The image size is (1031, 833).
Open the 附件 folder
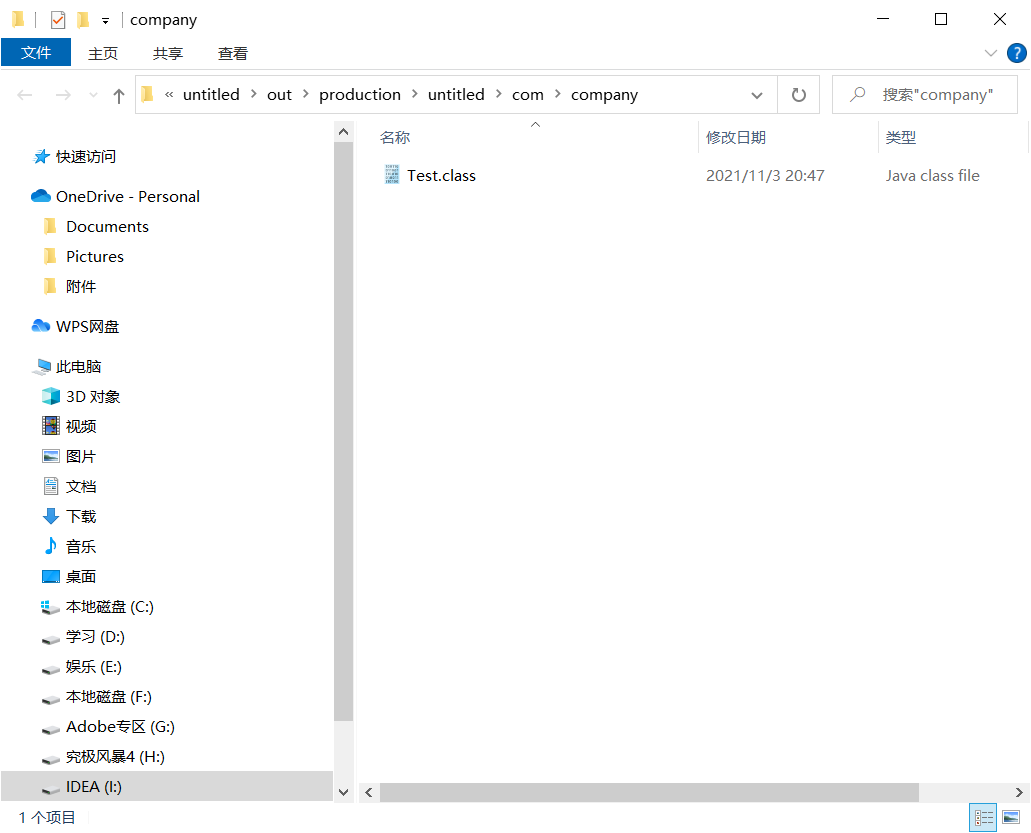coord(81,287)
